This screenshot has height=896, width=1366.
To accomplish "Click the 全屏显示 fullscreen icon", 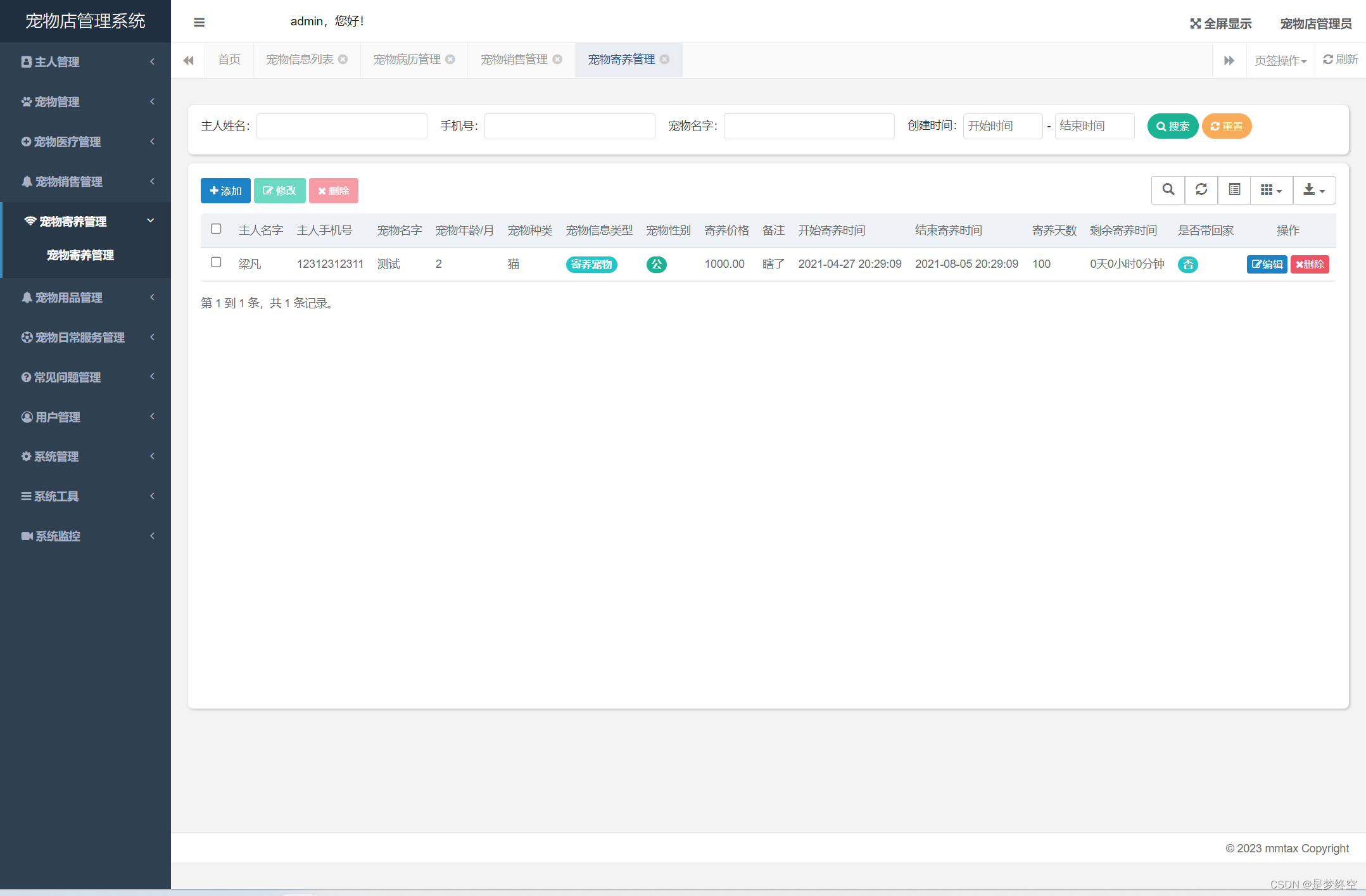I will pyautogui.click(x=1195, y=24).
